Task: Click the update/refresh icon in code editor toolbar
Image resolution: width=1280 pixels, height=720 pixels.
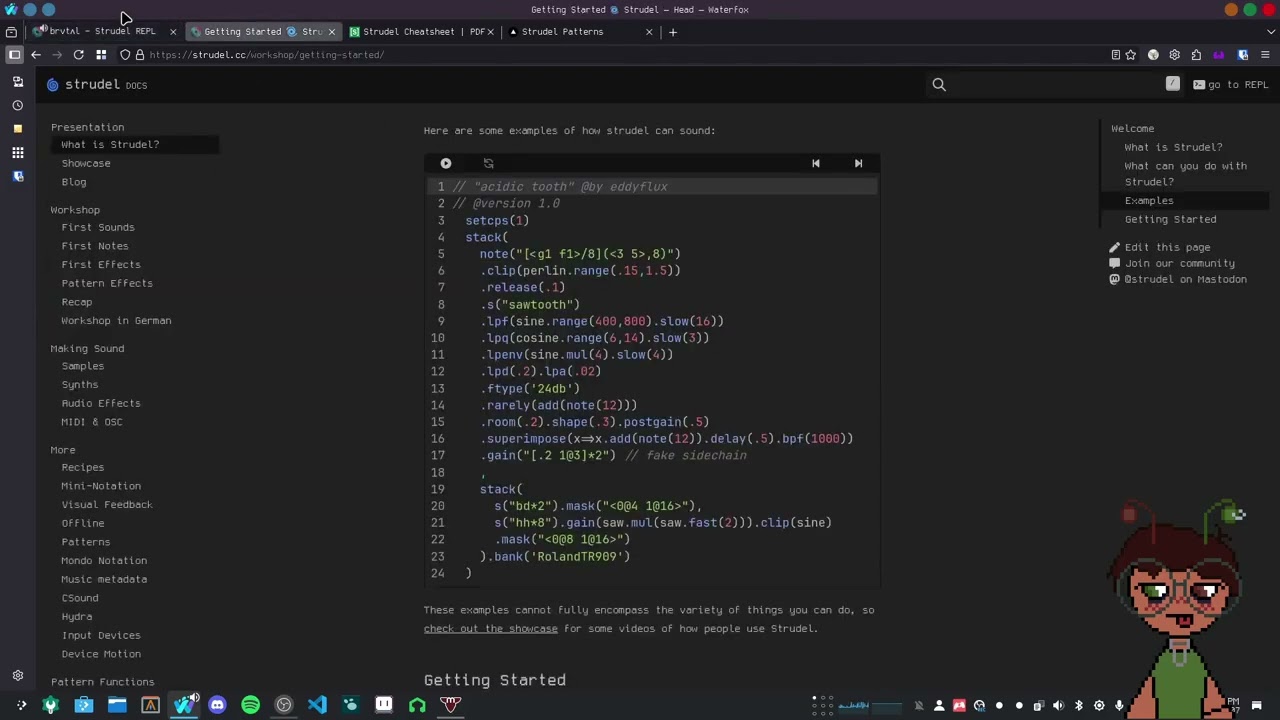Action: (x=489, y=163)
